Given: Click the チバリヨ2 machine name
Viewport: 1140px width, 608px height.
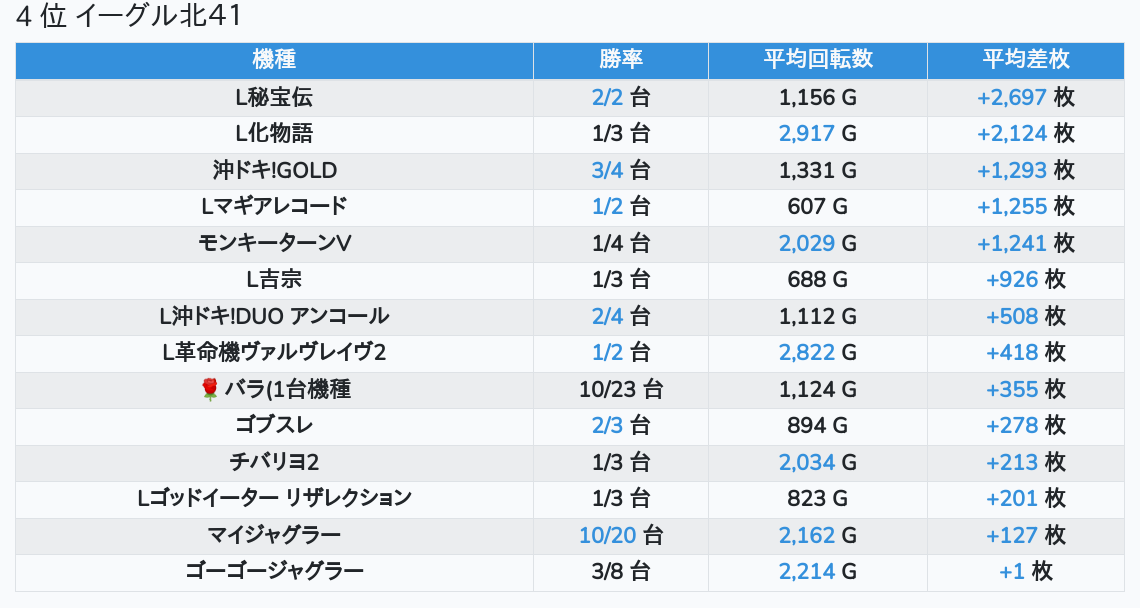Looking at the screenshot, I should [274, 462].
